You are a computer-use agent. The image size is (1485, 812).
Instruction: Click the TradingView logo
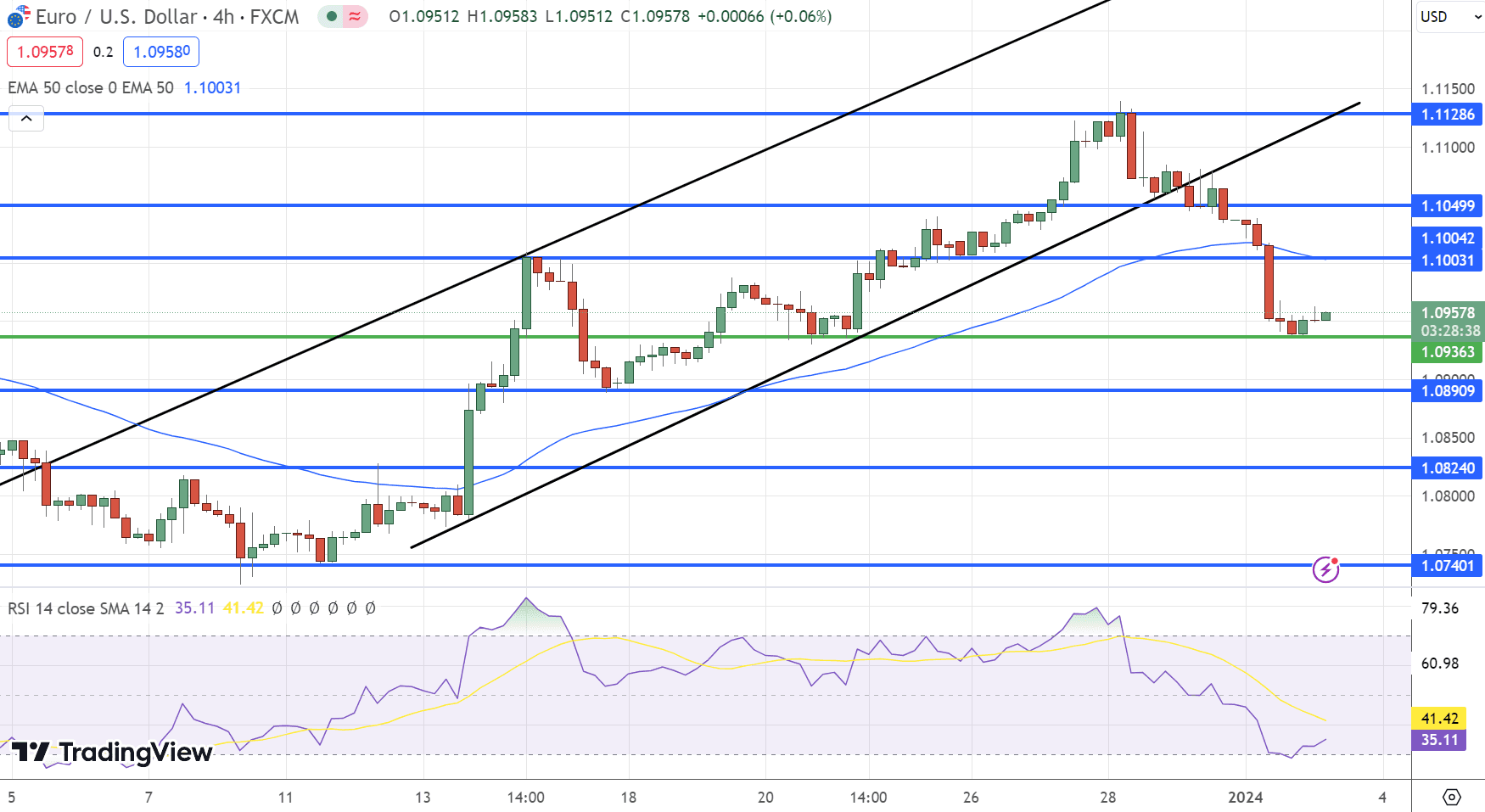[111, 753]
